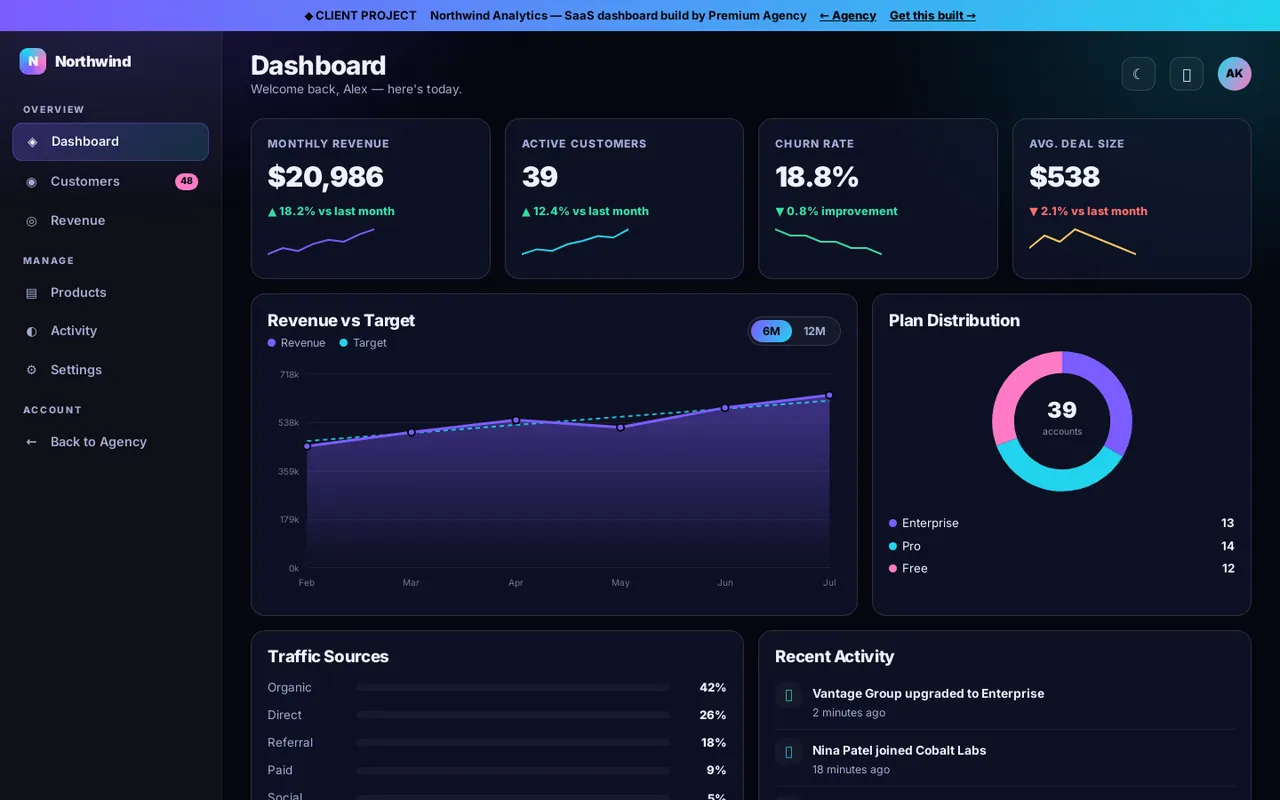Open the Products section
Viewport: 1280px width, 800px height.
(x=110, y=293)
